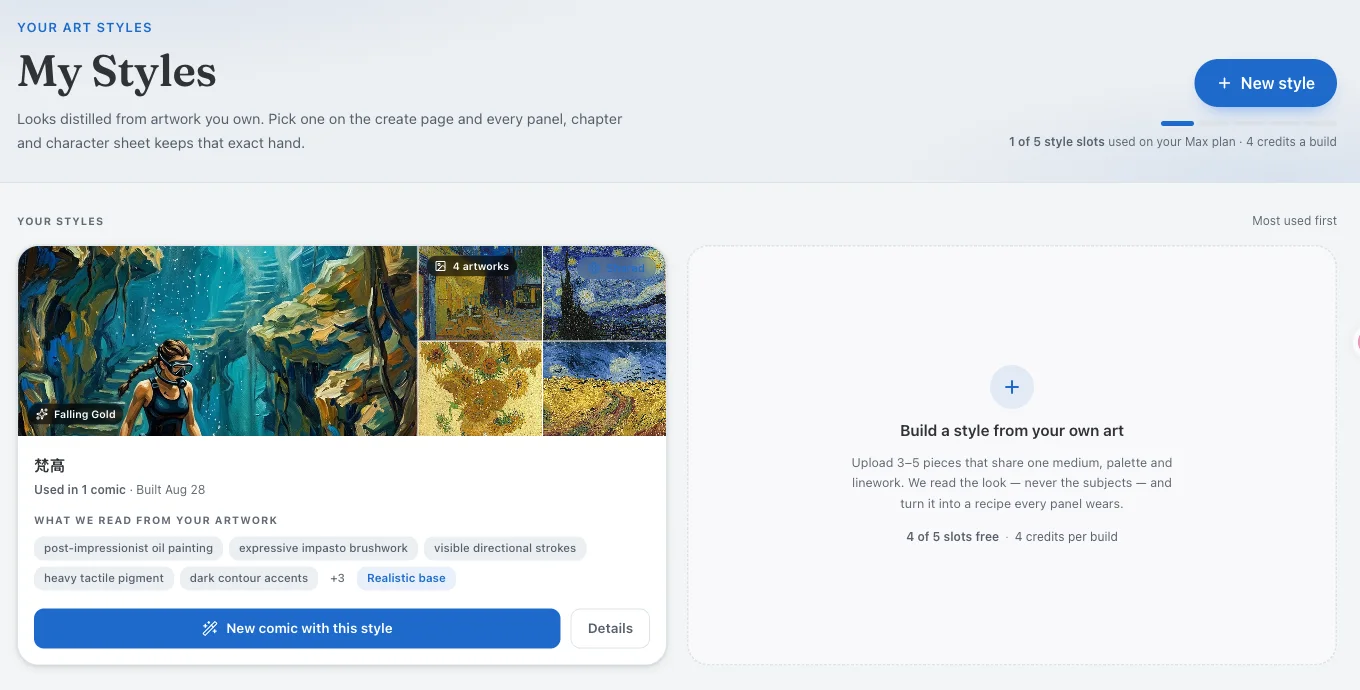Click the plus circle to build a style
The image size is (1360, 690).
(x=1012, y=387)
